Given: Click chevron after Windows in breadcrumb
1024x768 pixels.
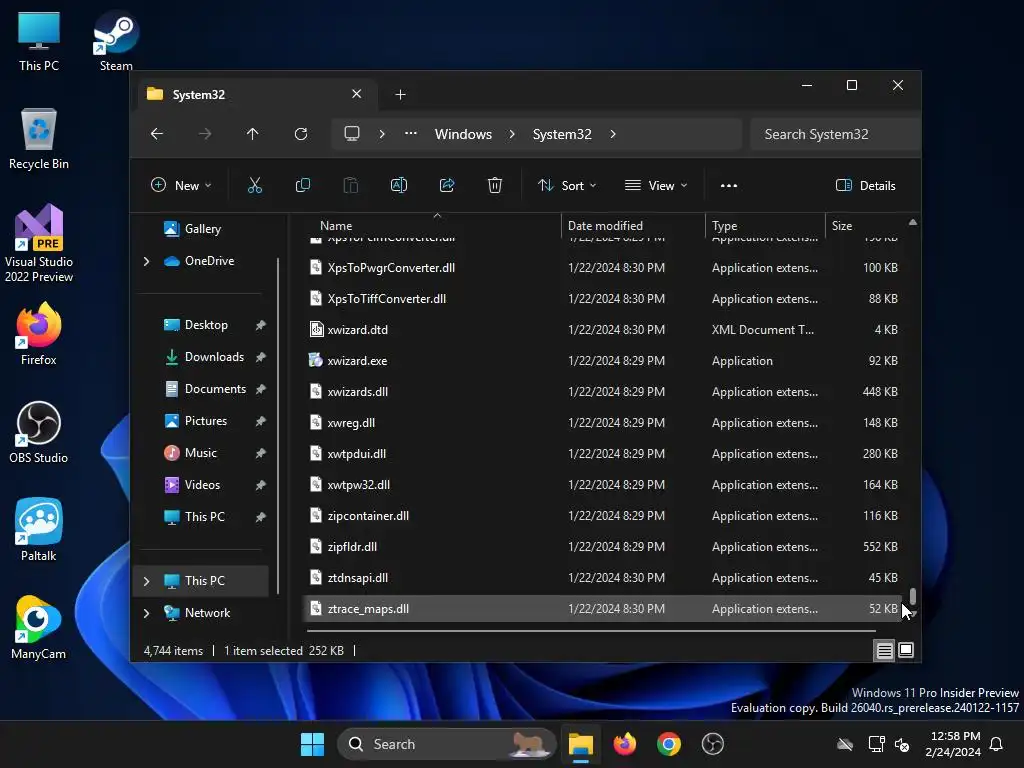Looking at the screenshot, I should click(512, 134).
